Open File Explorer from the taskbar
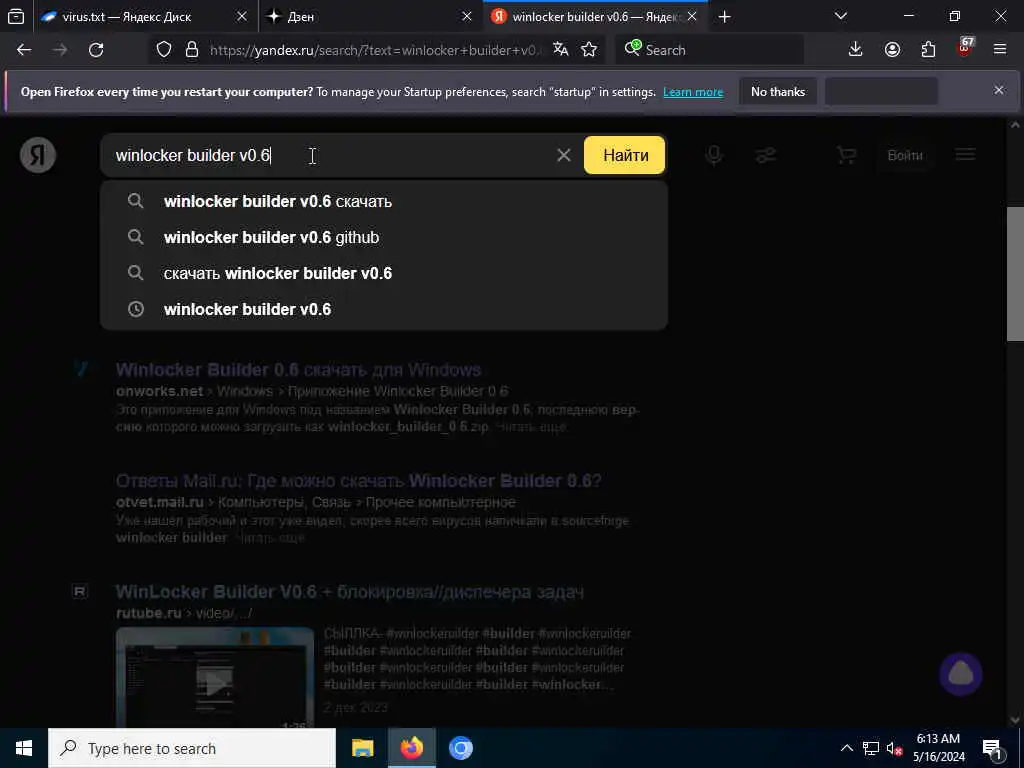The height and width of the screenshot is (768, 1024). point(362,748)
